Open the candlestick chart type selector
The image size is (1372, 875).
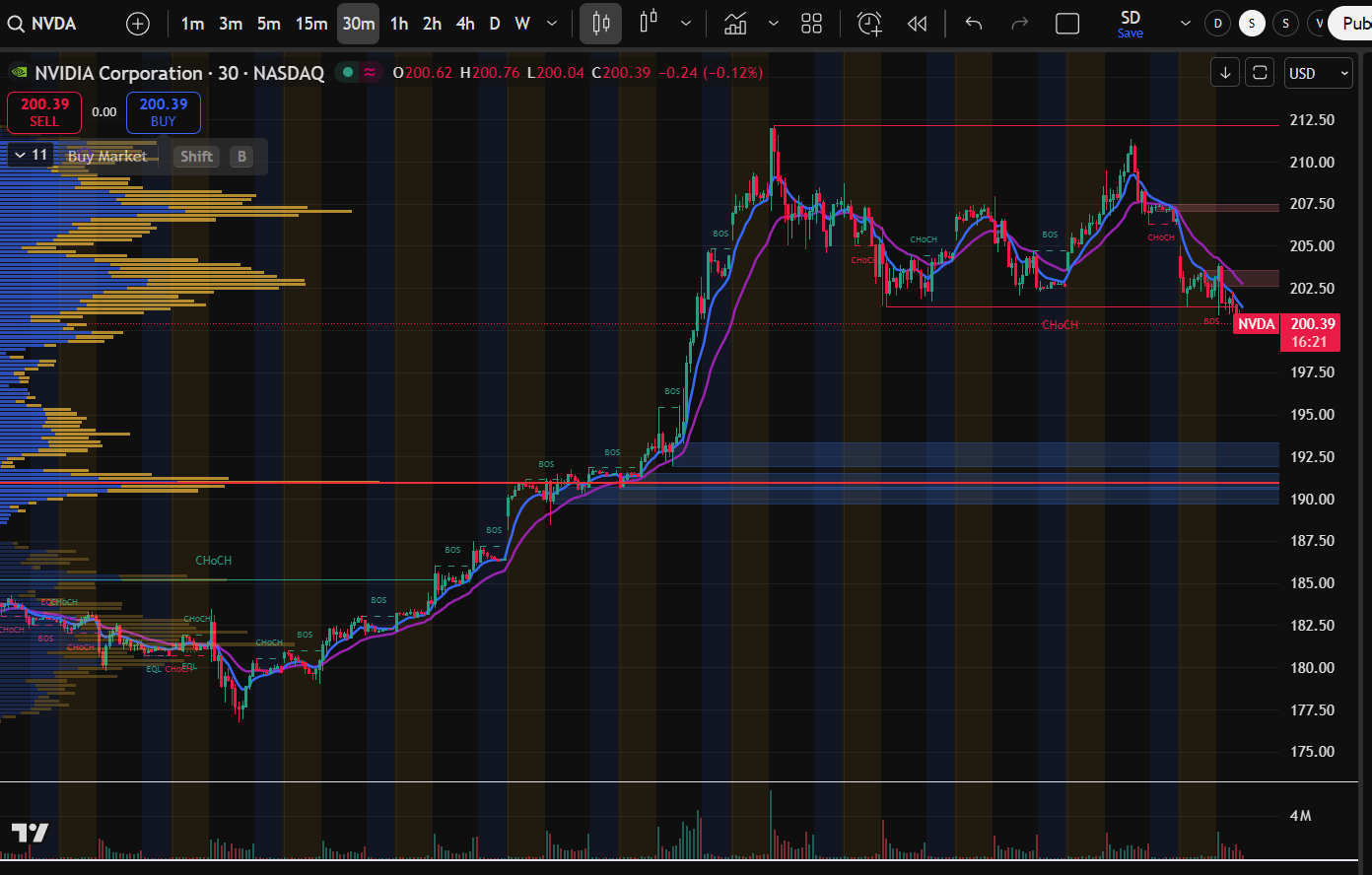tap(600, 24)
